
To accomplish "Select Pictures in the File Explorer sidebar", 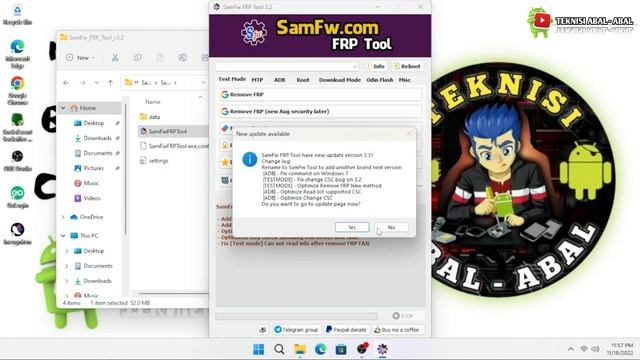I will (93, 168).
